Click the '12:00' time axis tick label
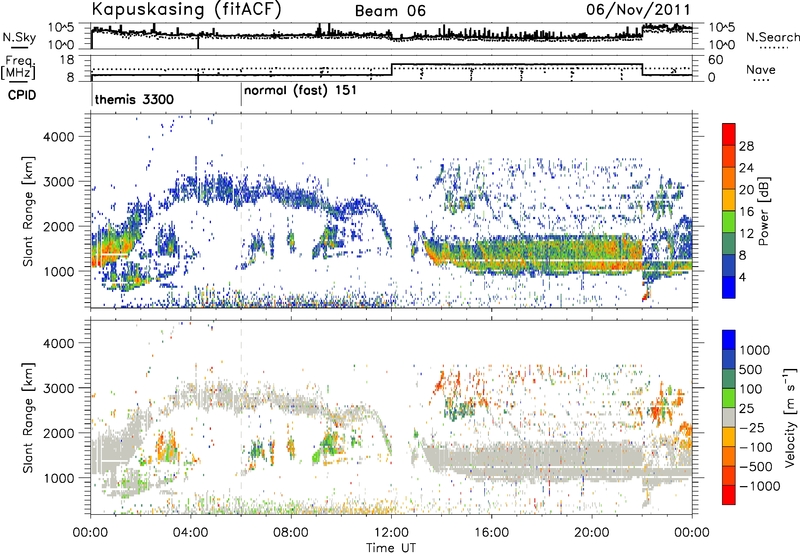Image resolution: width=800 pixels, height=554 pixels. (x=391, y=533)
